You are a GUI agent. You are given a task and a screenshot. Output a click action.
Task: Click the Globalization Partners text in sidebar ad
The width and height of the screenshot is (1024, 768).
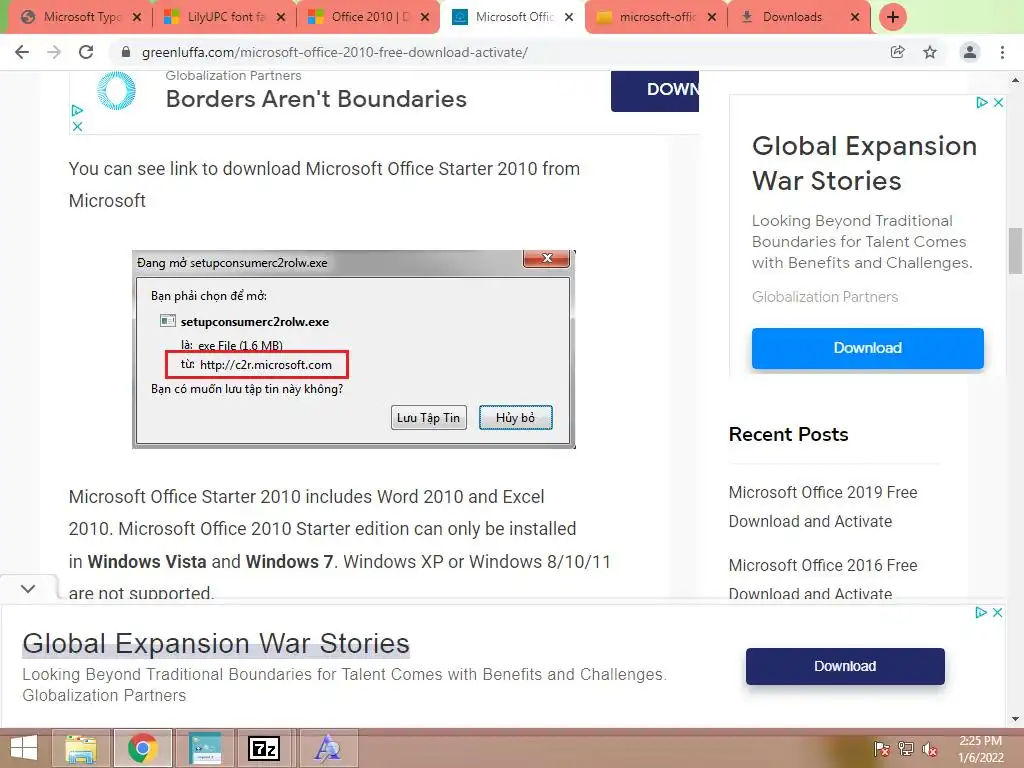coord(825,297)
